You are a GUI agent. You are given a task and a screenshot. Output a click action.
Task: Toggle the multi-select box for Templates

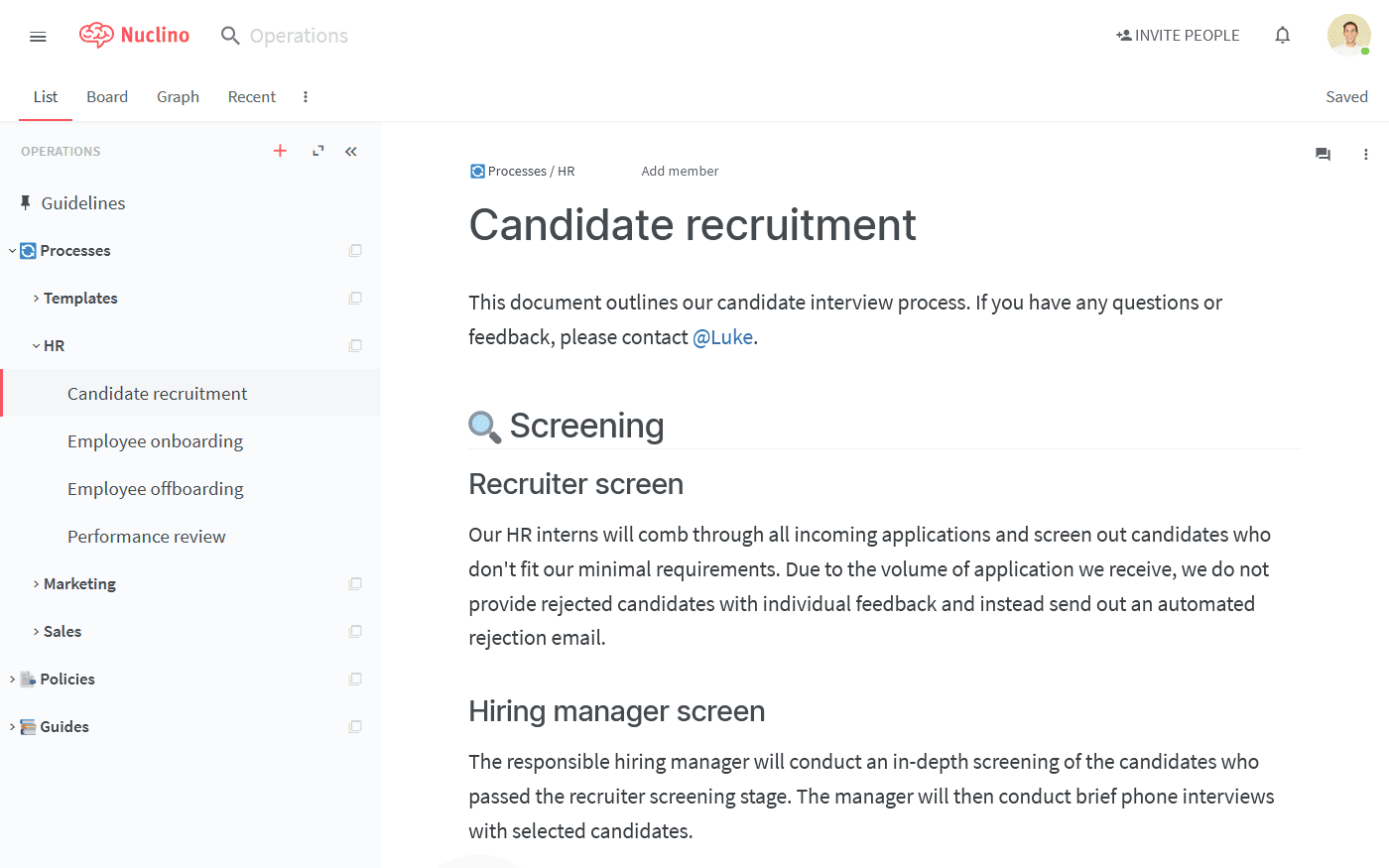pos(355,299)
